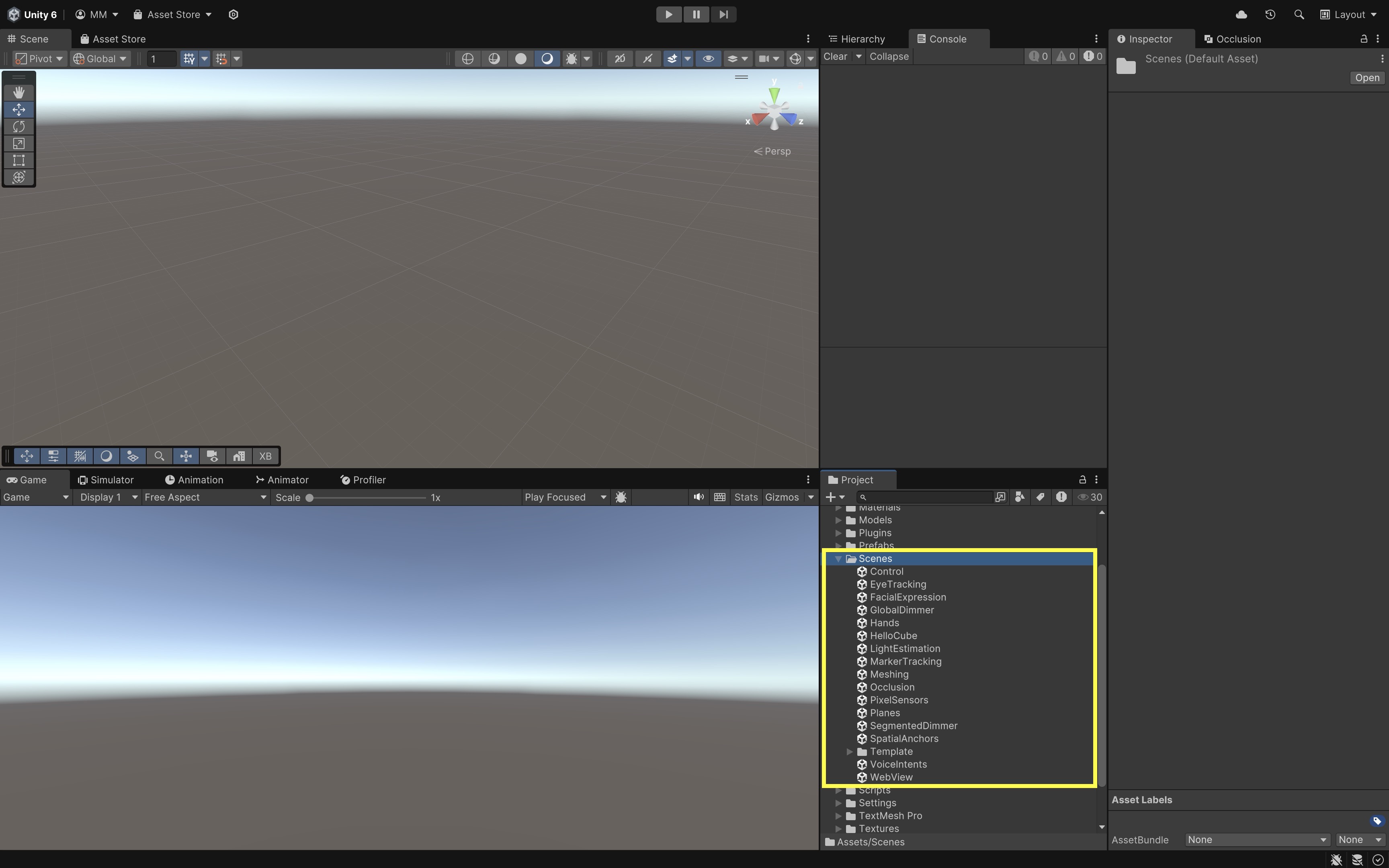Click the Step frame button
The width and height of the screenshot is (1389, 868).
click(723, 14)
